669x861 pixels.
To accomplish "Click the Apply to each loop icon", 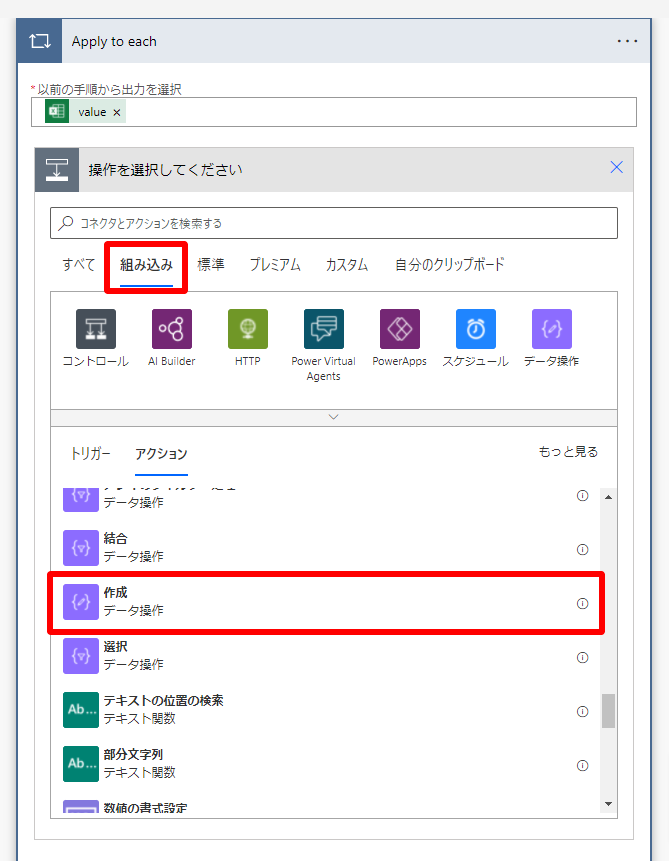I will pyautogui.click(x=40, y=41).
